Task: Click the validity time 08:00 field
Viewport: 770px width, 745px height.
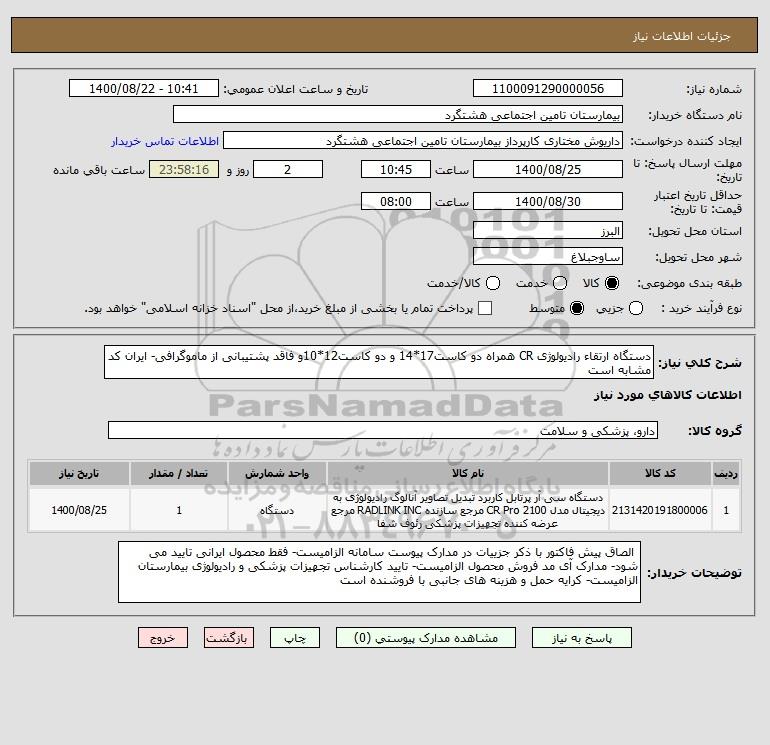Action: pyautogui.click(x=396, y=201)
